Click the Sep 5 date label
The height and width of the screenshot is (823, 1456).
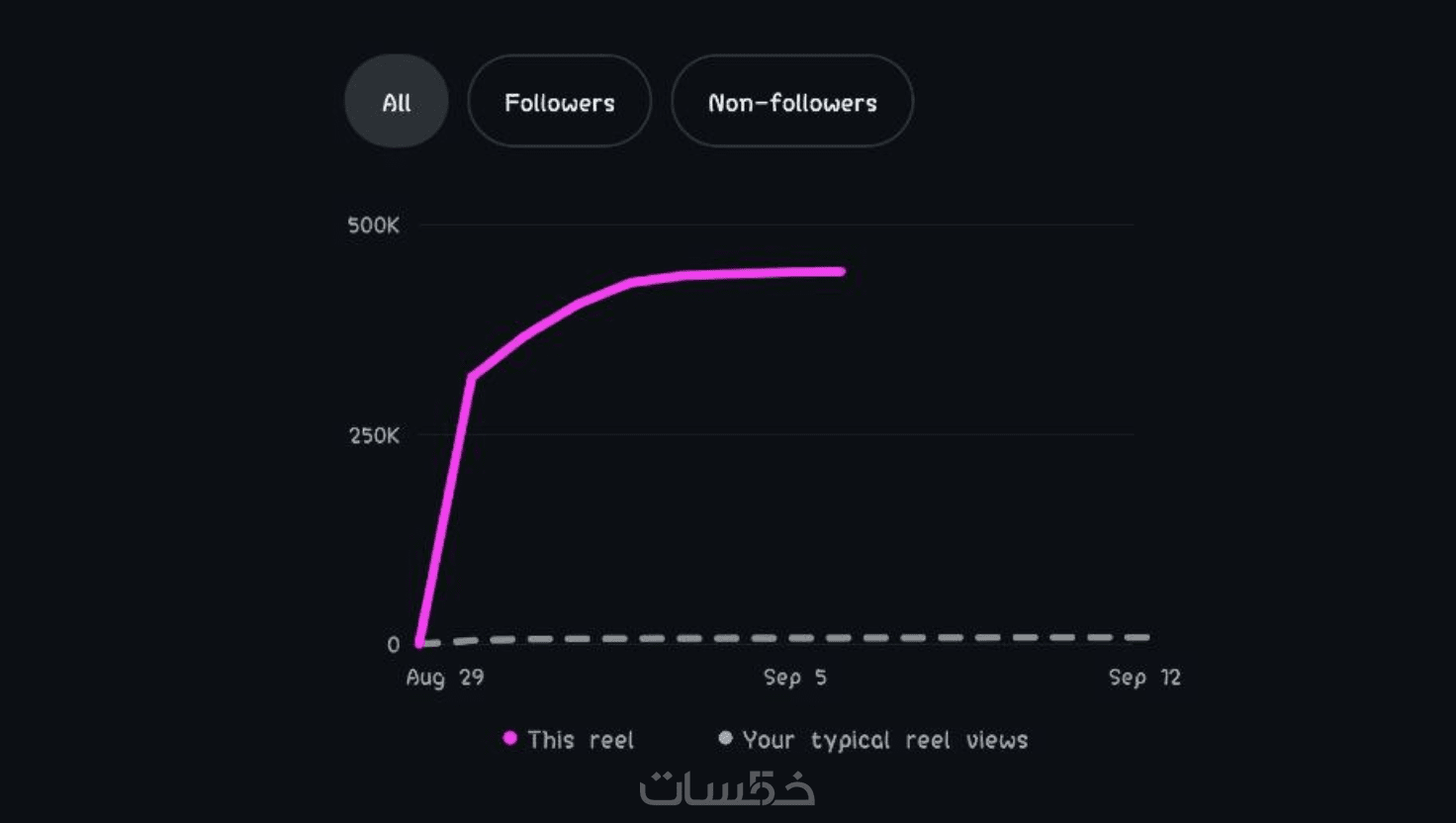pyautogui.click(x=794, y=678)
